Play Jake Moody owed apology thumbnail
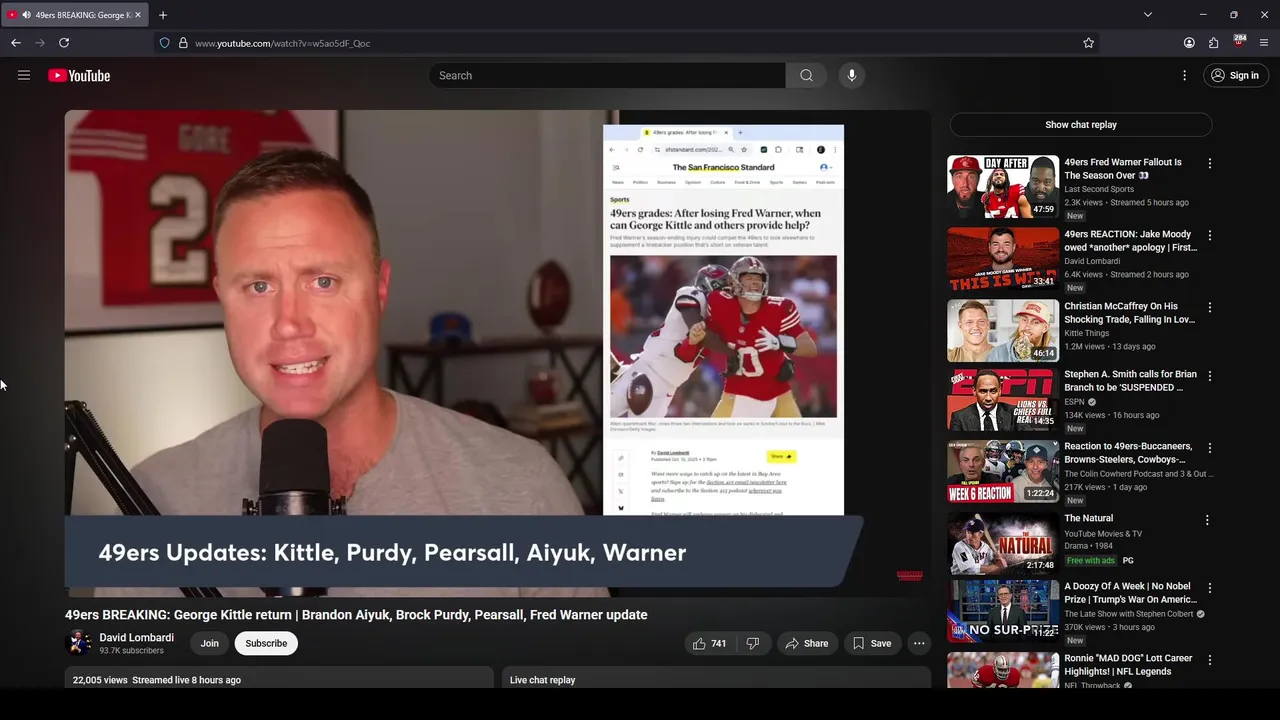Screen dimensions: 1280x720 click(x=1003, y=258)
